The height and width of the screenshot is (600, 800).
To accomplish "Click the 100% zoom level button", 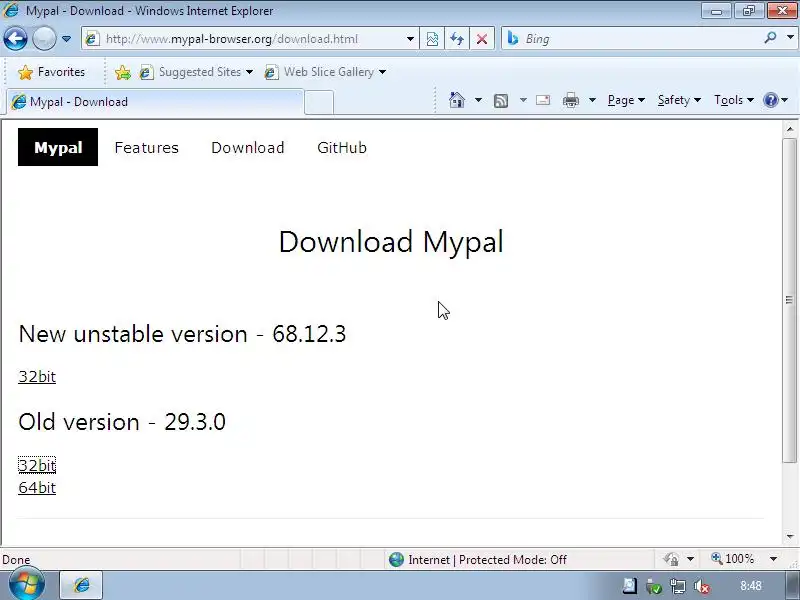I will click(x=733, y=559).
